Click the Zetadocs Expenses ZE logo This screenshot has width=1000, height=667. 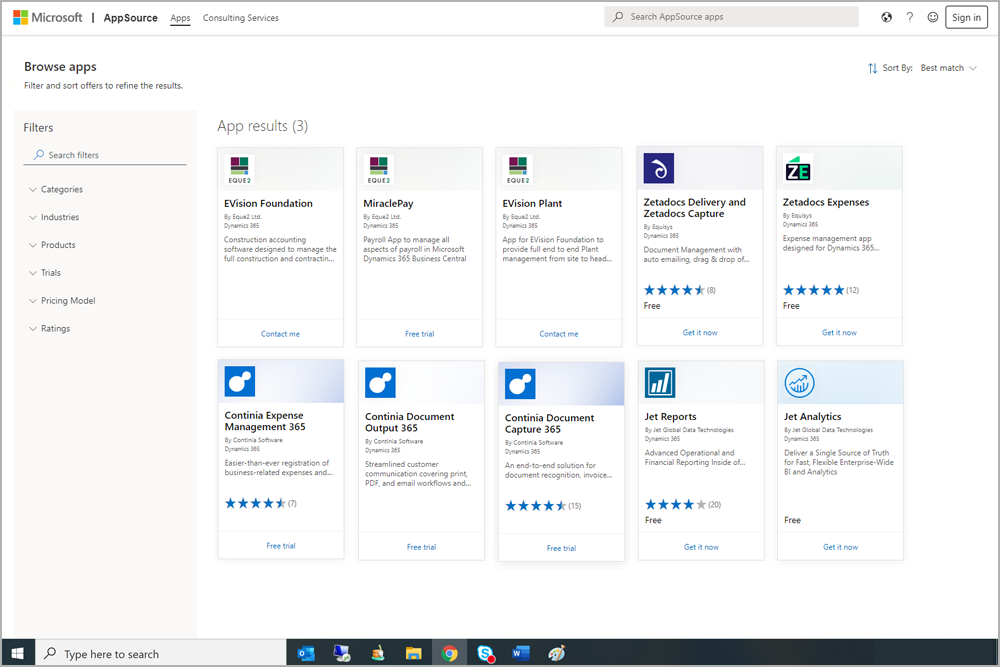(798, 168)
